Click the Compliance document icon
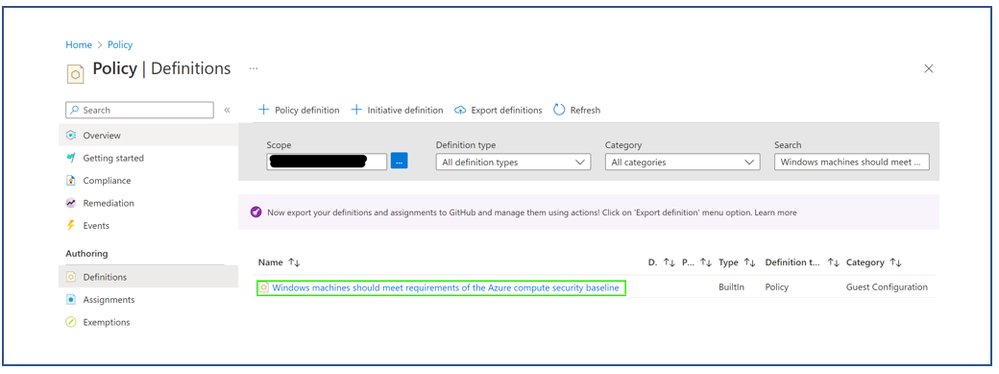 pyautogui.click(x=71, y=181)
